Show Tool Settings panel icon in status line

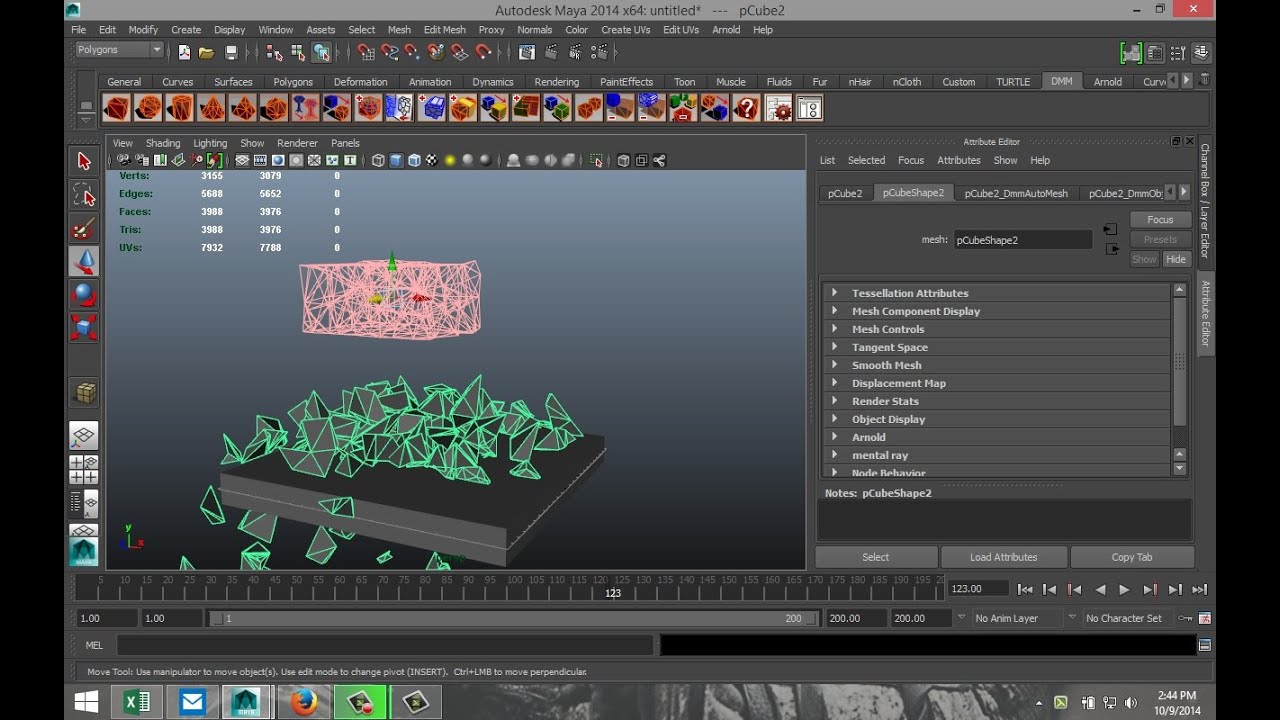tap(1178, 53)
